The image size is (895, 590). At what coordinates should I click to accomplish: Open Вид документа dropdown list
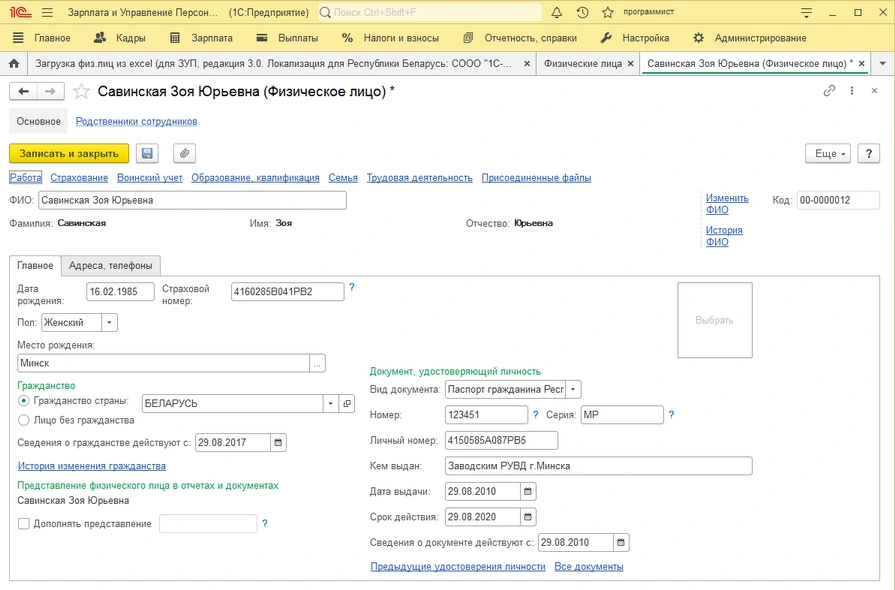(x=574, y=389)
